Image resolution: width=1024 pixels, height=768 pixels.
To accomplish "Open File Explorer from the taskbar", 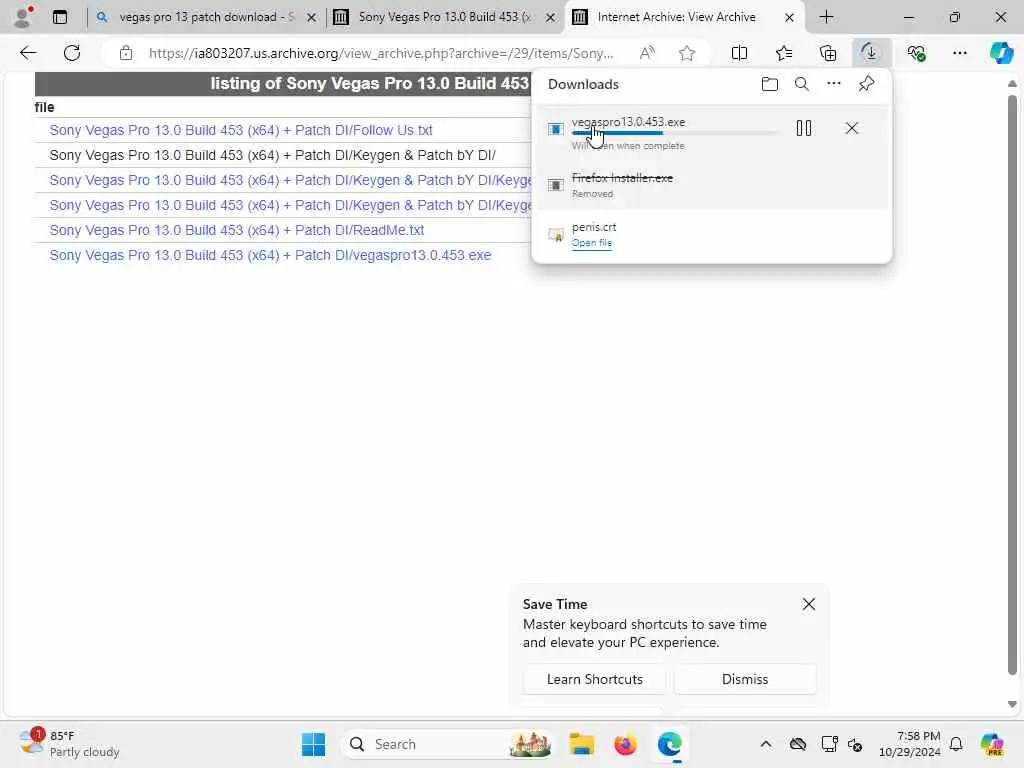I will pos(581,744).
